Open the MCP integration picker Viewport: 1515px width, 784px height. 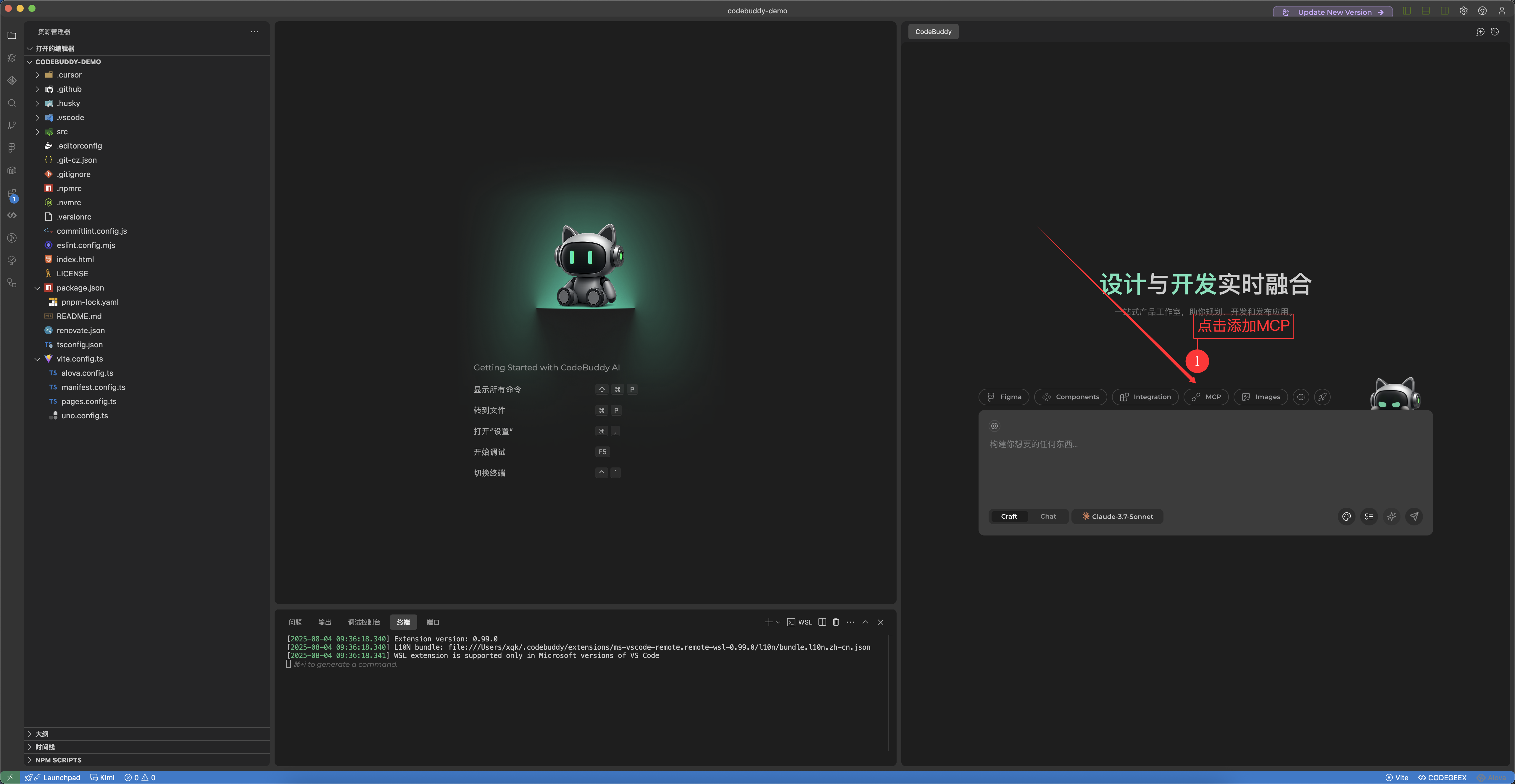pyautogui.click(x=1206, y=397)
